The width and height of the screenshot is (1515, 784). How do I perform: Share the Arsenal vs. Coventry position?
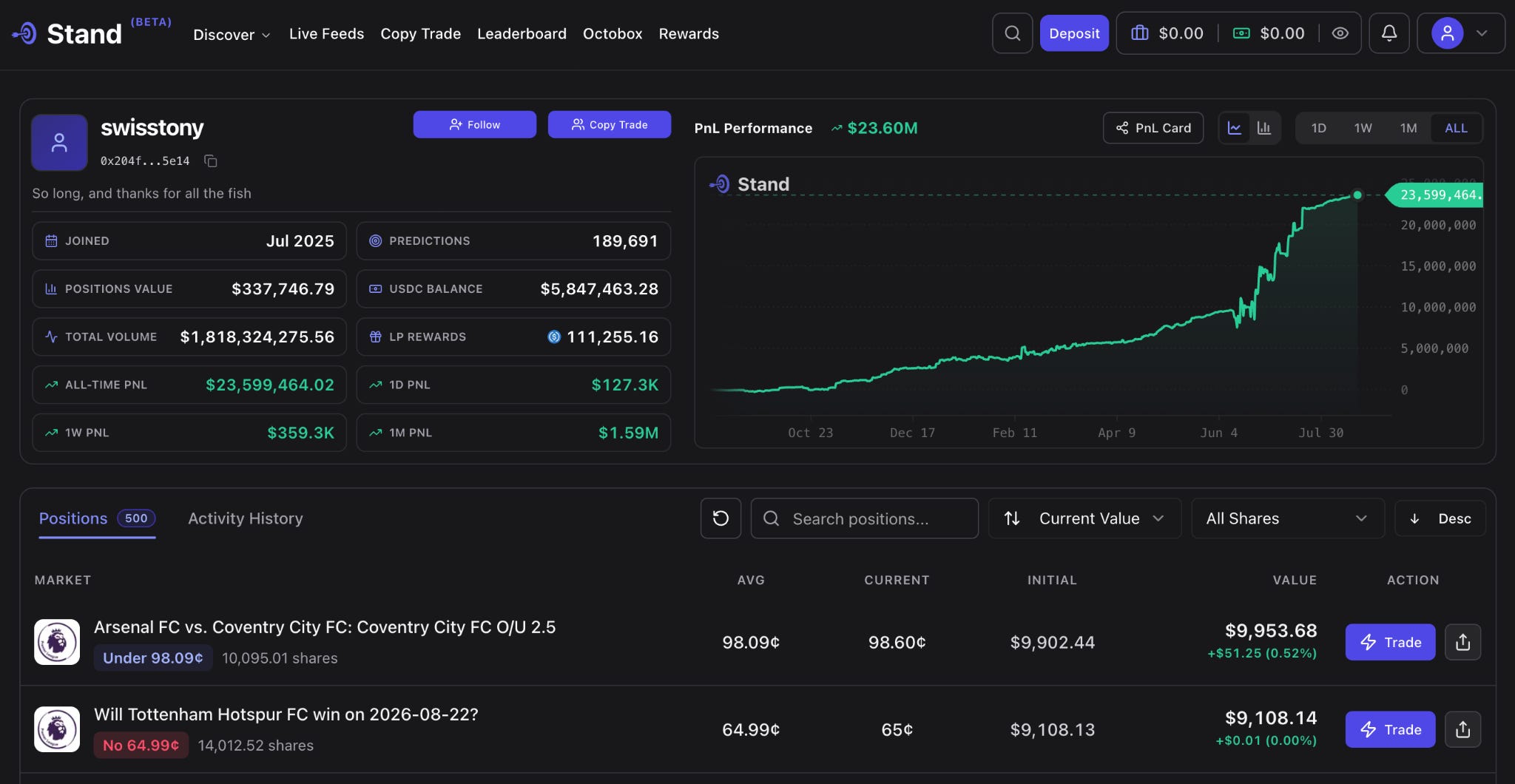[1462, 642]
